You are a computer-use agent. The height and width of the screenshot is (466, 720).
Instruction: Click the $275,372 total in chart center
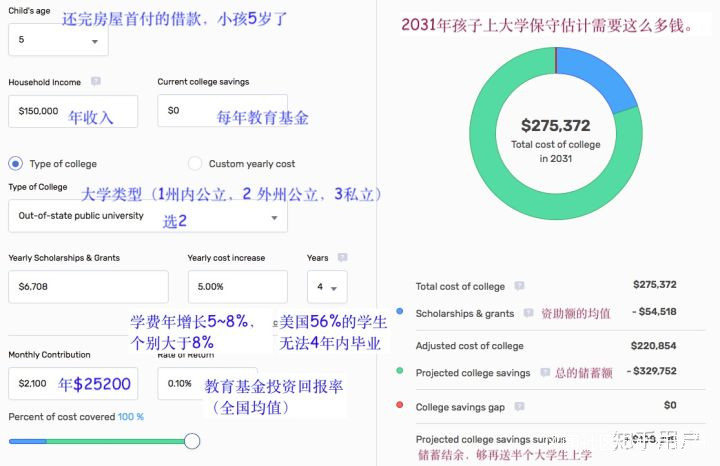pos(556,125)
